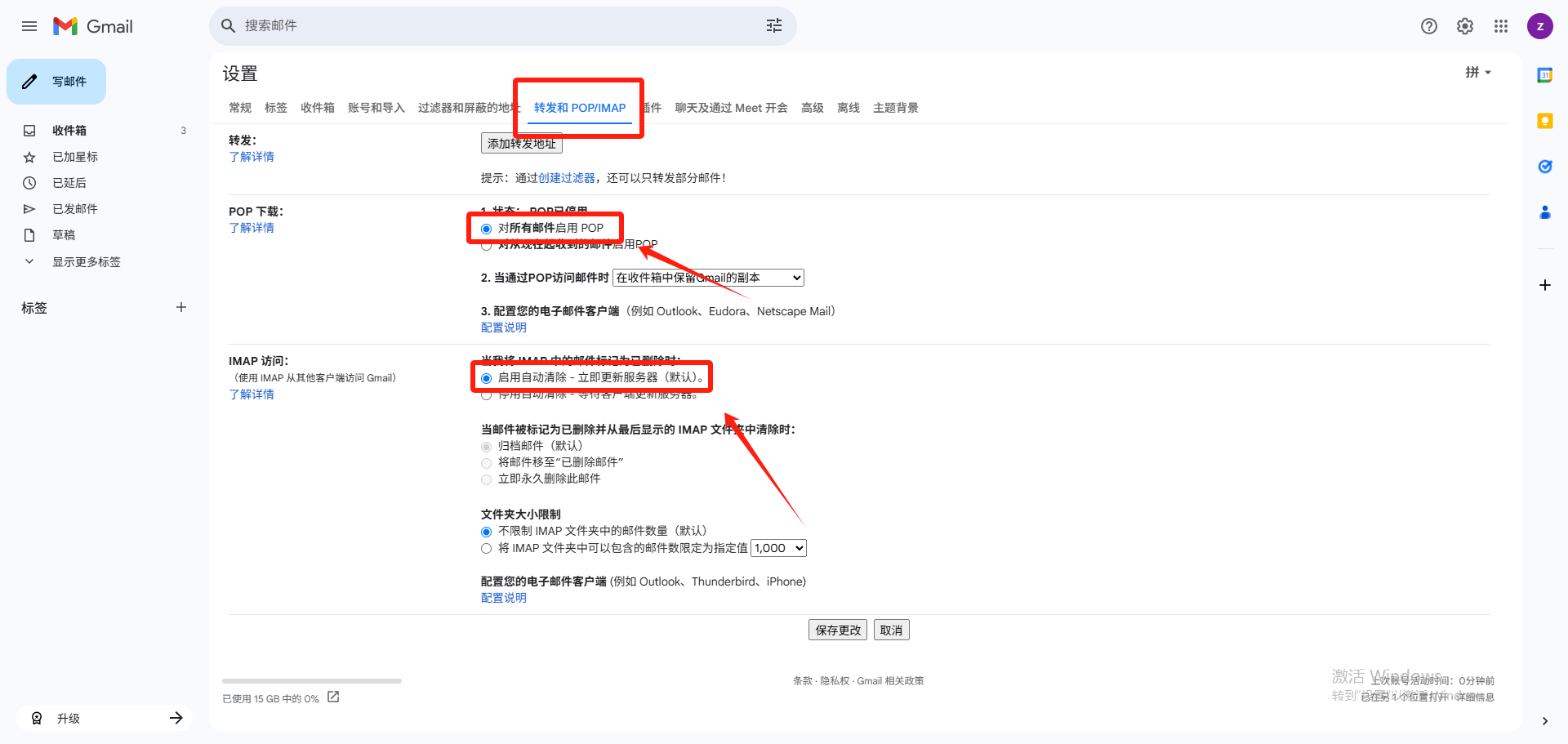
Task: Select '启用自动清除' radio button
Action: pos(487,378)
